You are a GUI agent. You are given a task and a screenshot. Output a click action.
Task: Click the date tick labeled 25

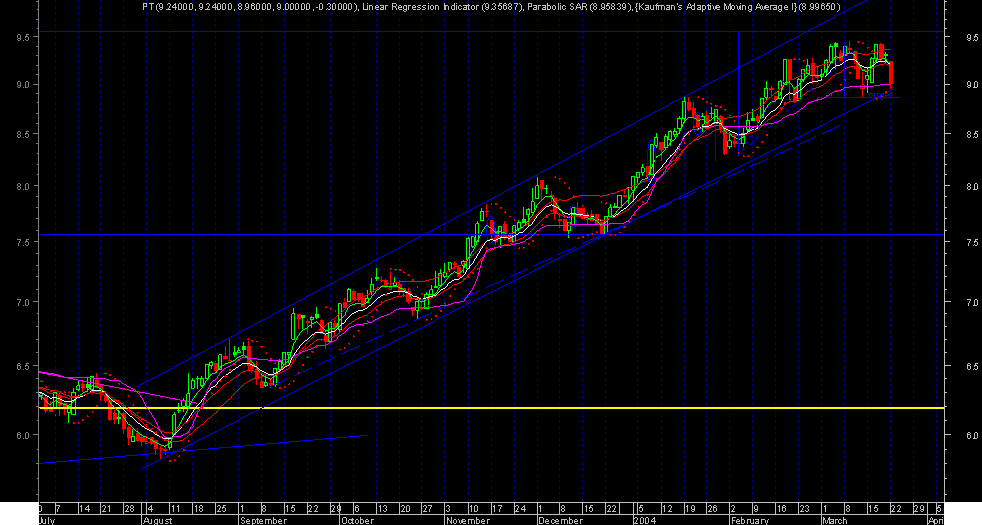221,508
